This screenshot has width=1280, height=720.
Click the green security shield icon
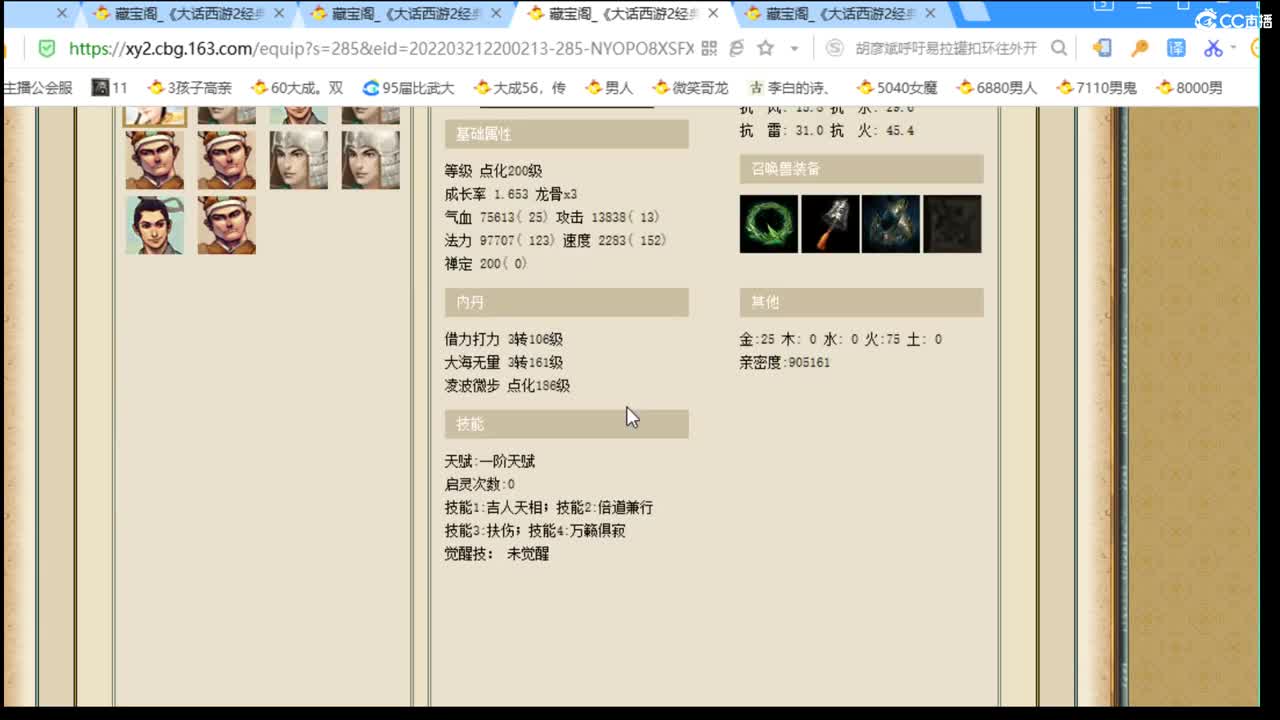point(46,48)
